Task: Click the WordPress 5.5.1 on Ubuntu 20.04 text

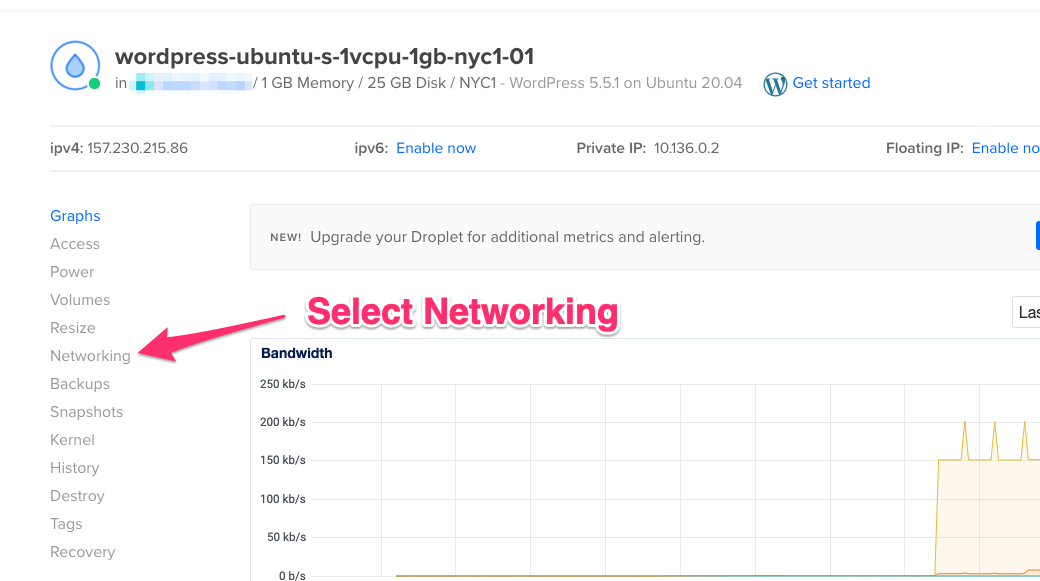Action: [625, 83]
